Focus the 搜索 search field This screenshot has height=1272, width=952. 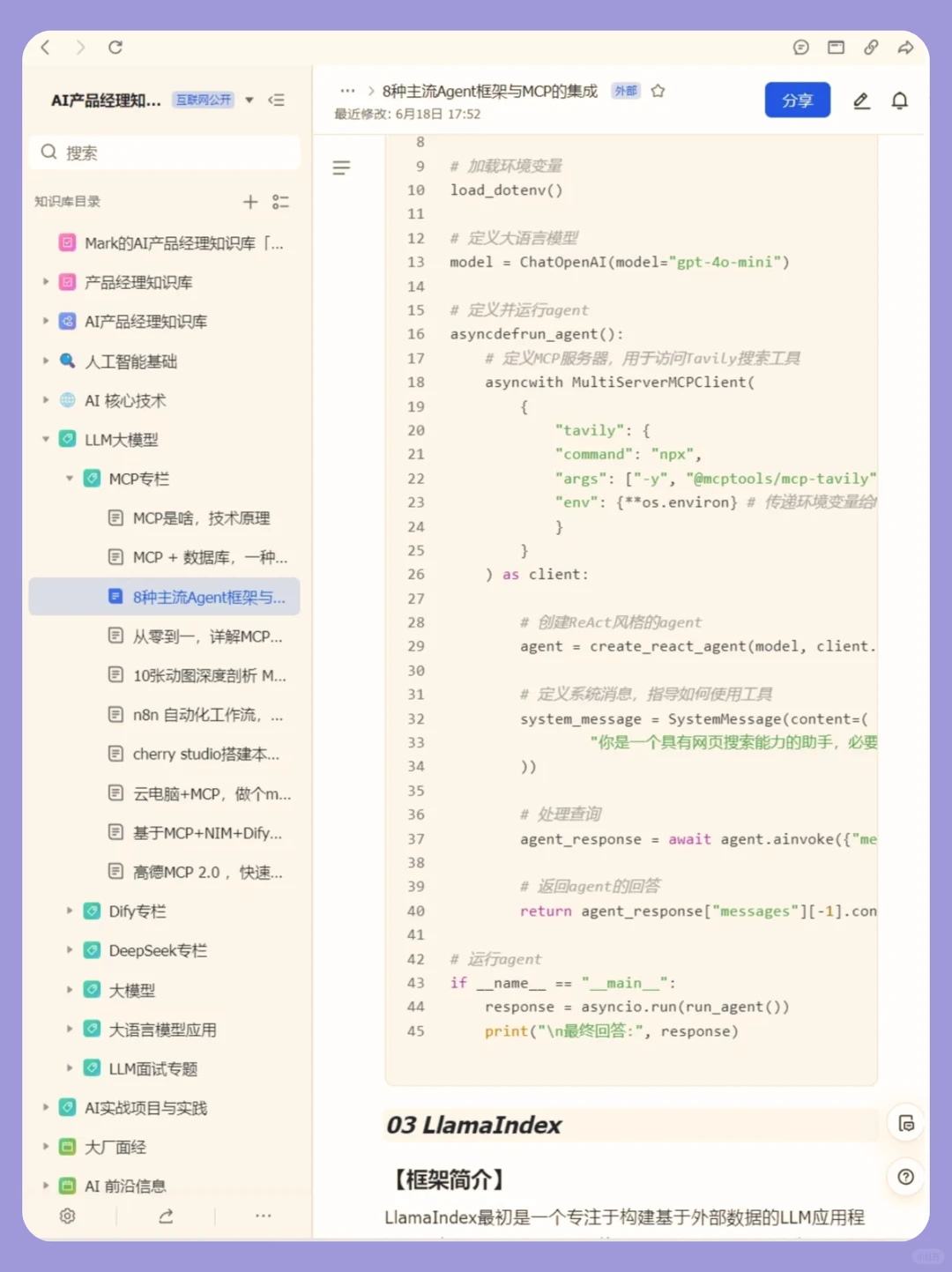165,152
